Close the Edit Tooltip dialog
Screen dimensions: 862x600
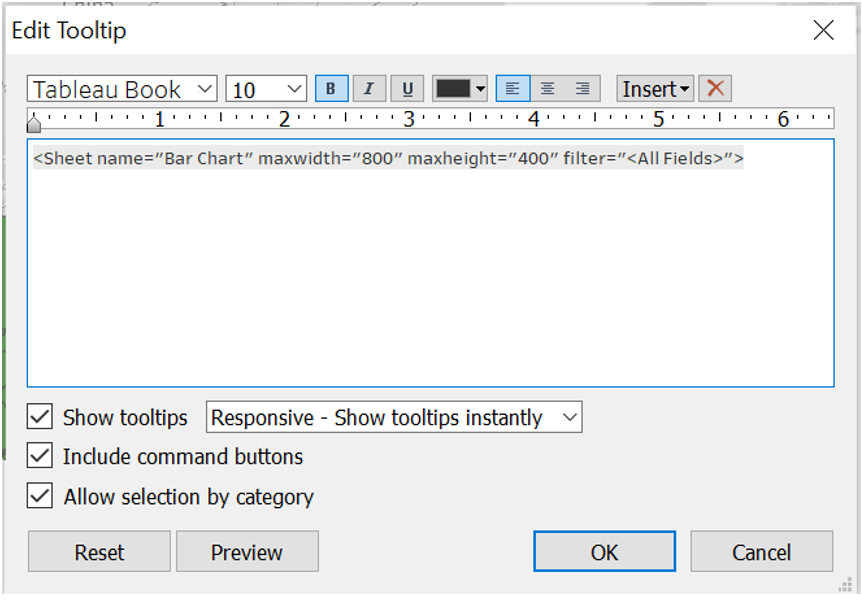[823, 30]
